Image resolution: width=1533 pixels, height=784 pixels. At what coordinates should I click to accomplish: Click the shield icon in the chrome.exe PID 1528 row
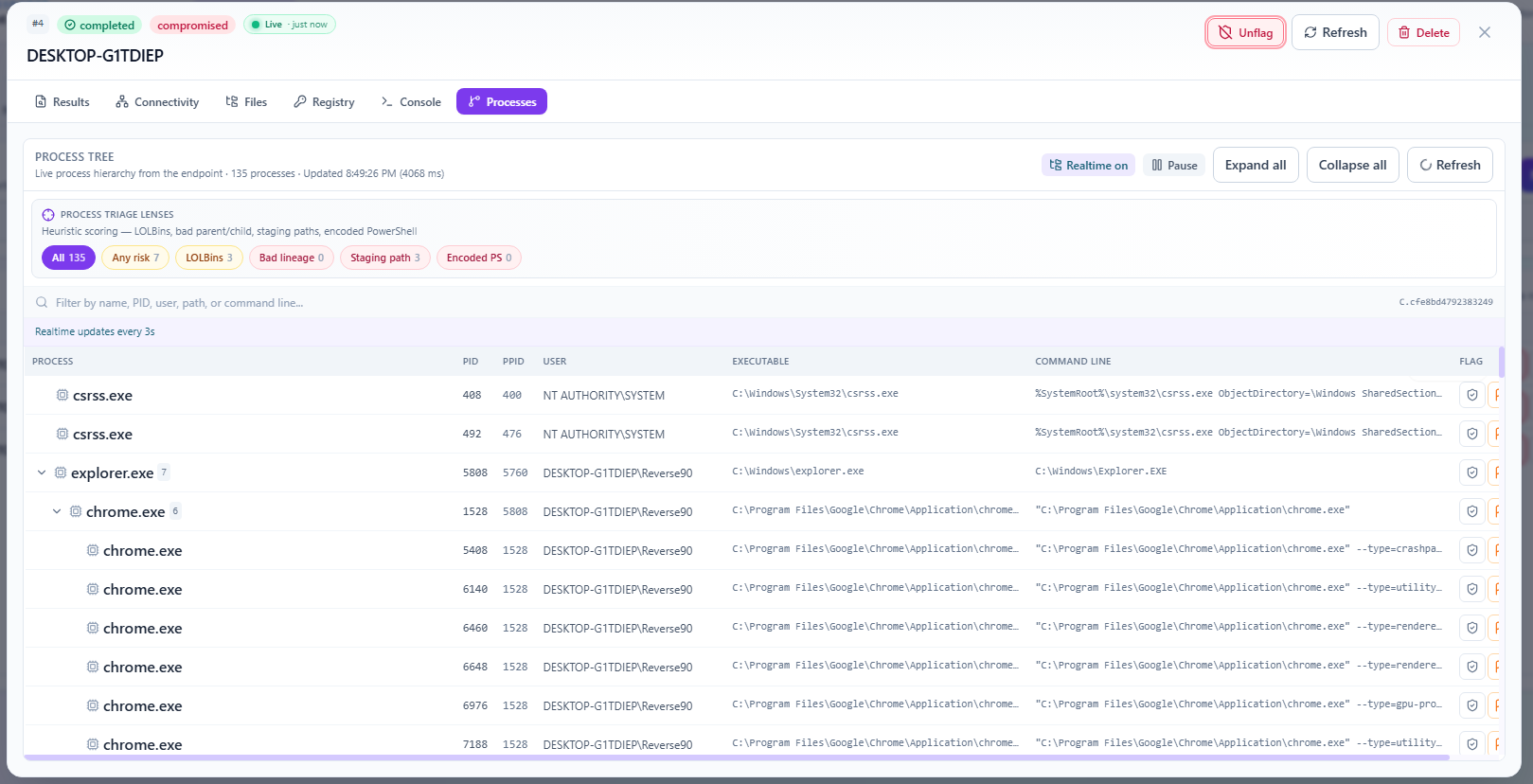1471,511
